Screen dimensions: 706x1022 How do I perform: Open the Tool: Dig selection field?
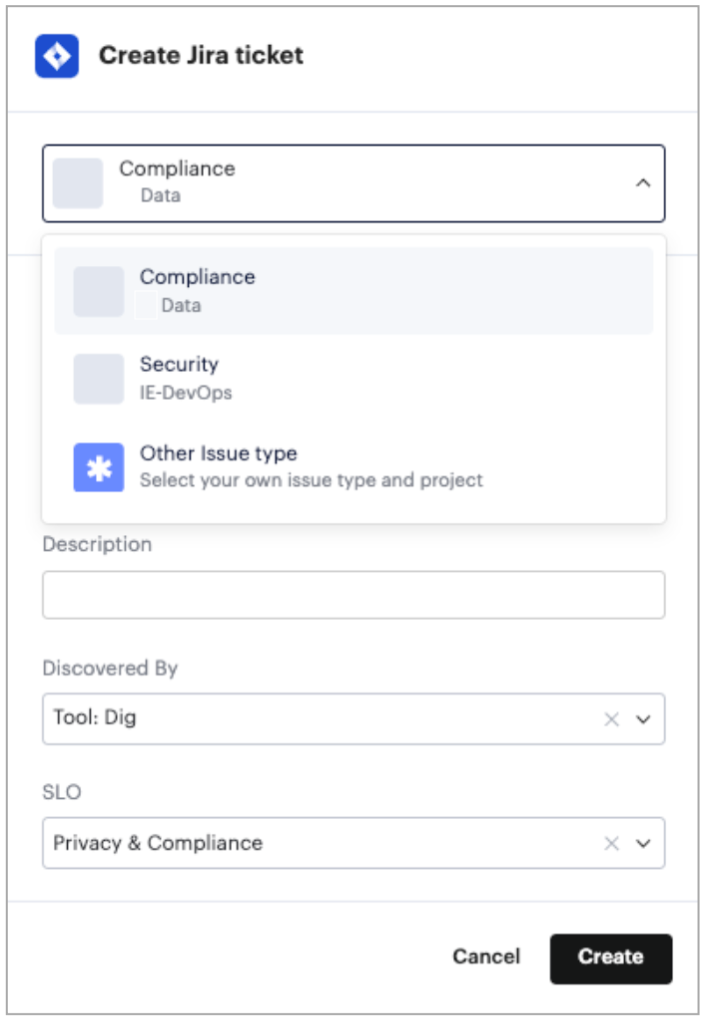click(353, 719)
